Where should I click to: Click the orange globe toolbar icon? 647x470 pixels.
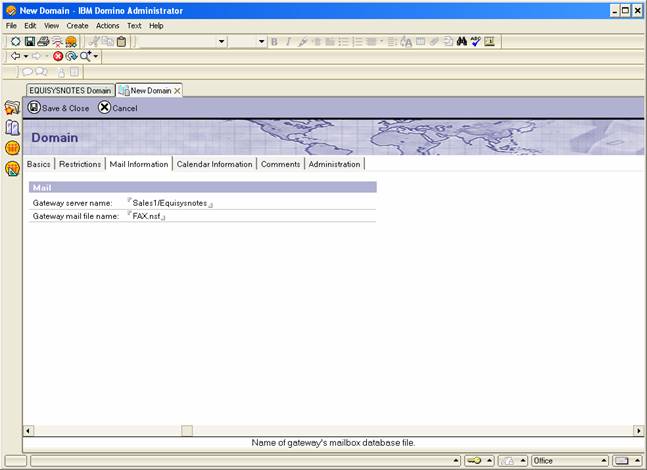(71, 42)
